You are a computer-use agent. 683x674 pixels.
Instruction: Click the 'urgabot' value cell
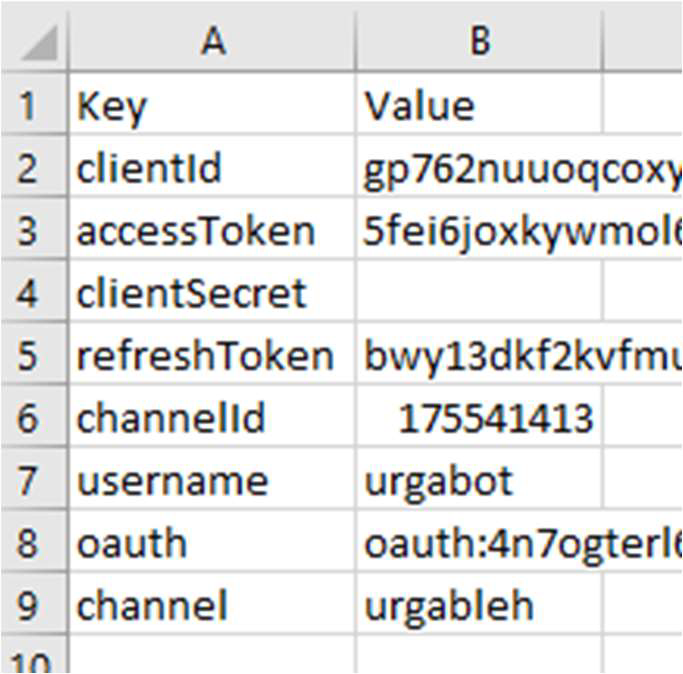pyautogui.click(x=480, y=481)
